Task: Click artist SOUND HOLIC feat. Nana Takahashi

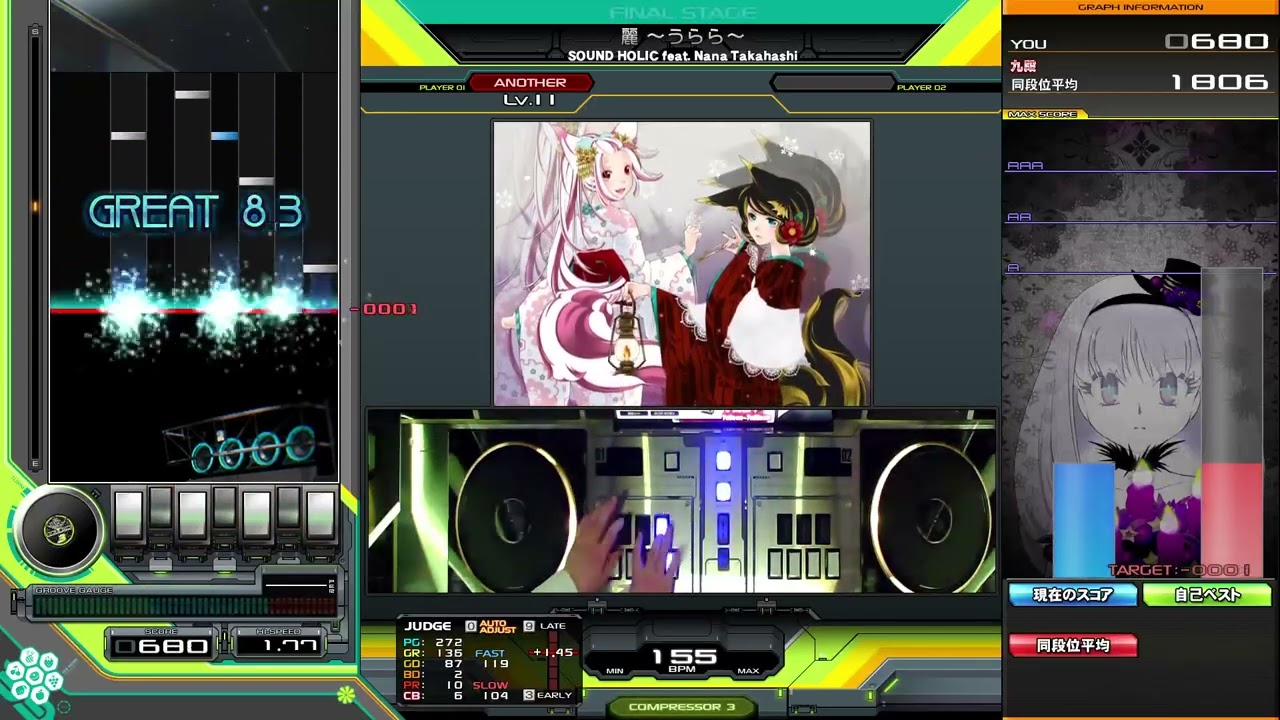Action: [683, 57]
